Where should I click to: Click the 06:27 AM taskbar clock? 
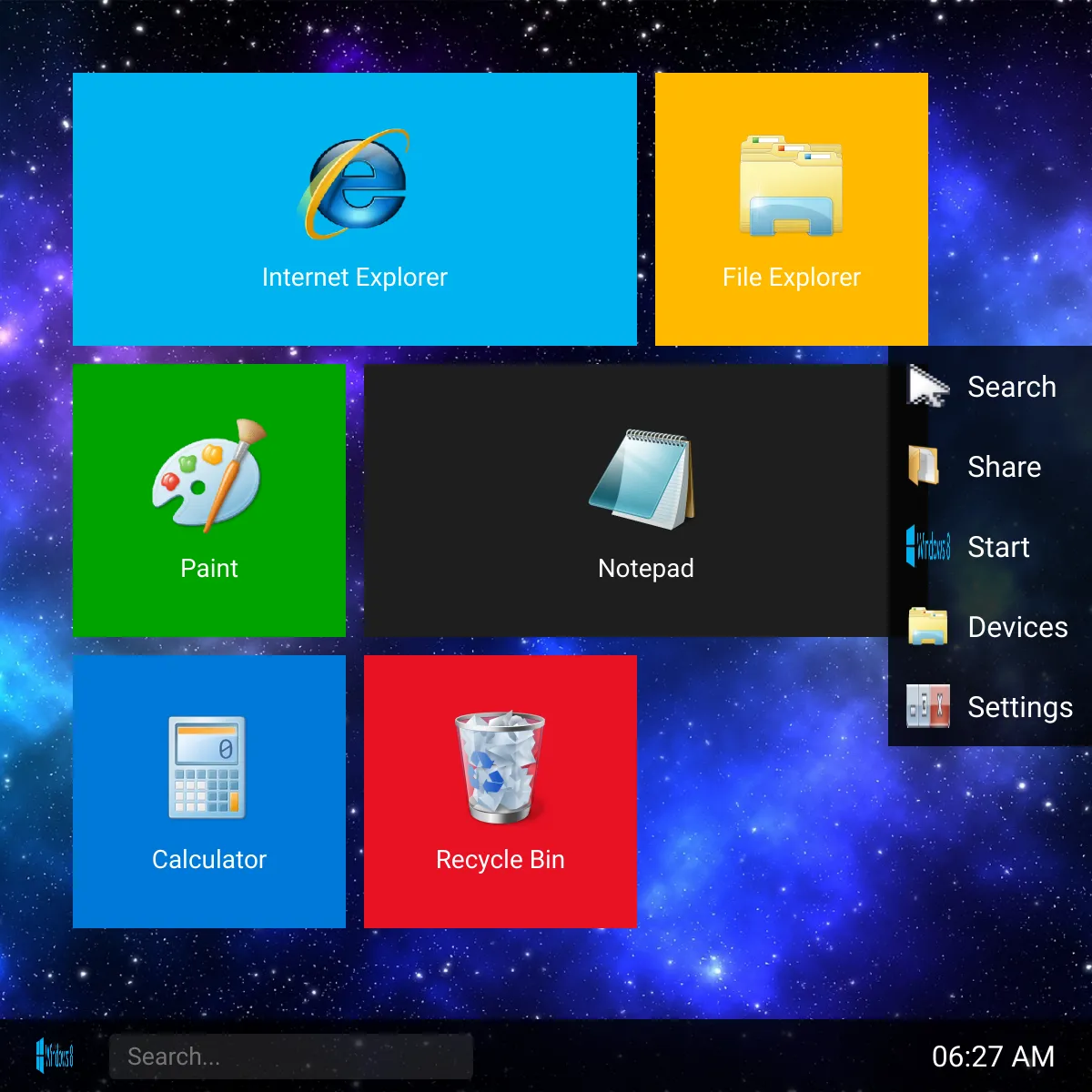click(993, 1057)
